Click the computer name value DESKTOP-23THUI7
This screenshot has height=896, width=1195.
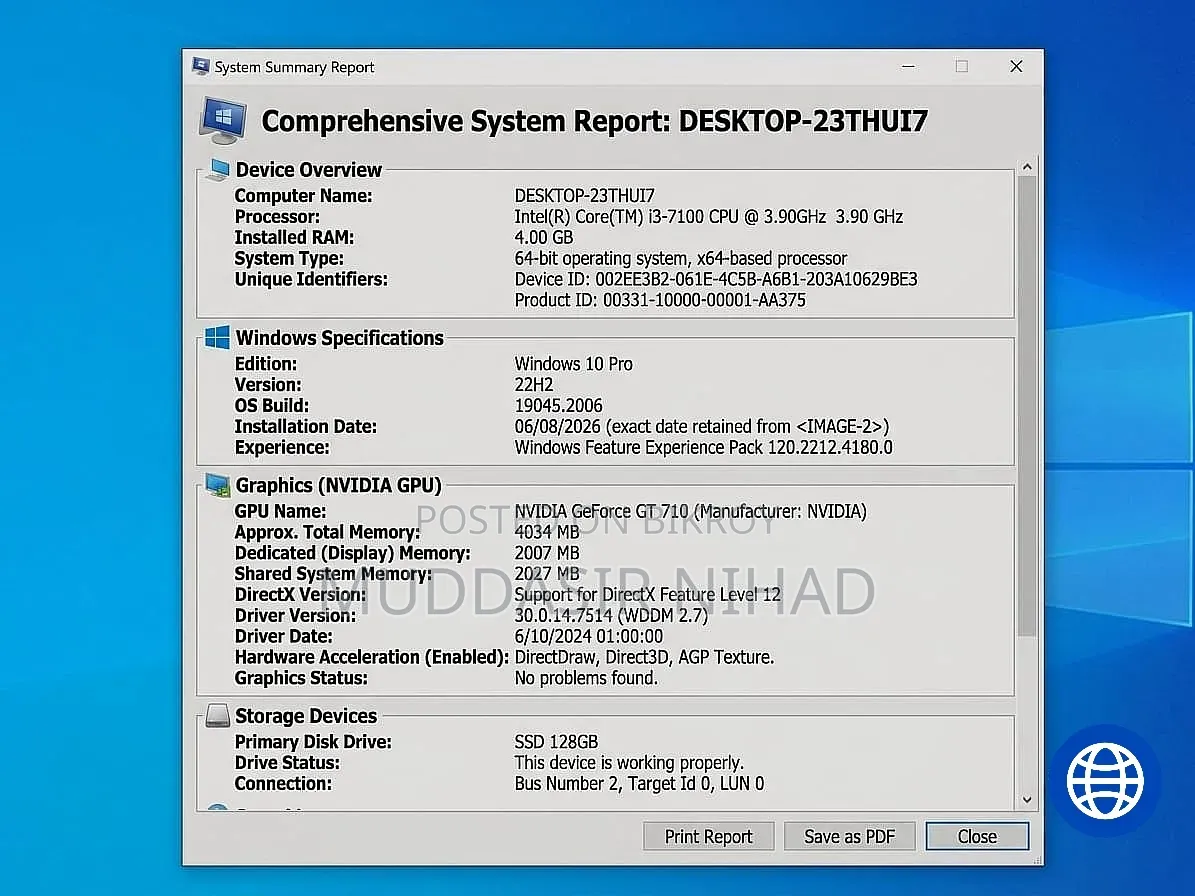tap(585, 196)
